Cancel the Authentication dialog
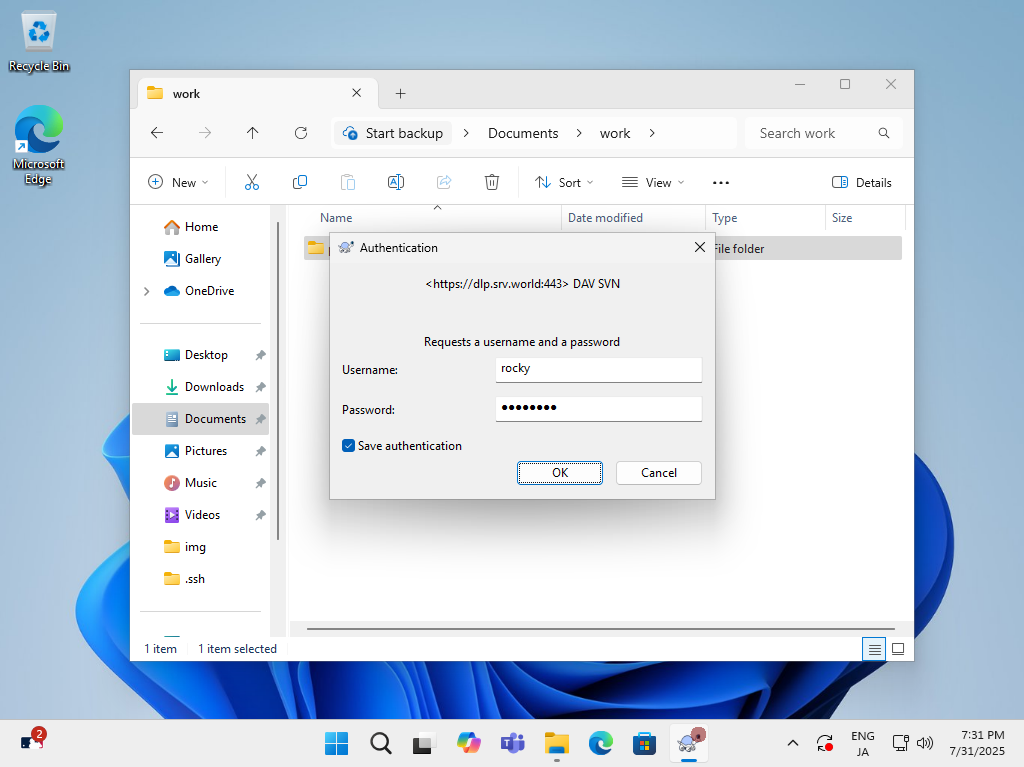This screenshot has height=767, width=1024. tap(658, 473)
